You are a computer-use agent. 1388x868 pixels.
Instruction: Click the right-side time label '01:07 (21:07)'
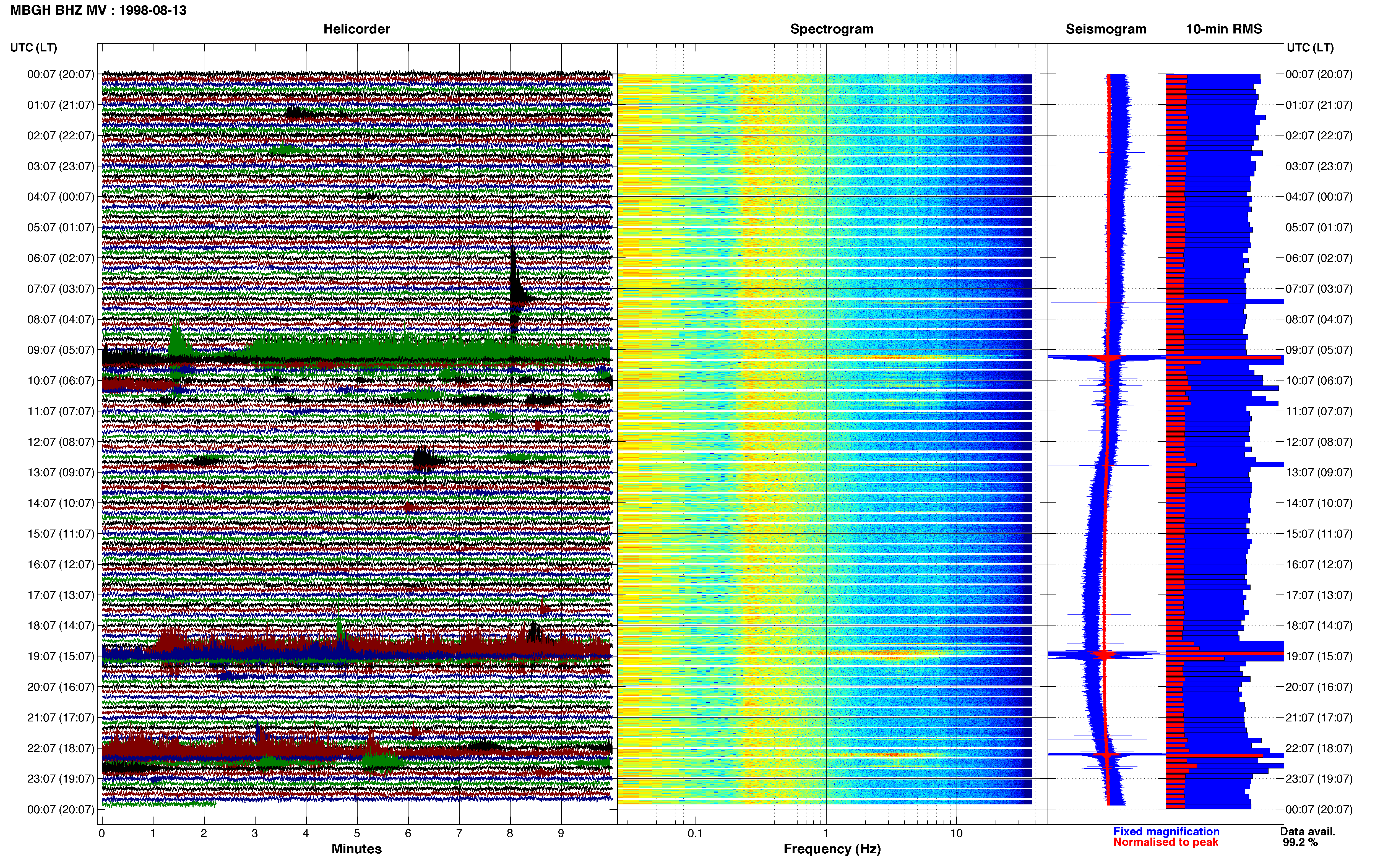(1319, 105)
